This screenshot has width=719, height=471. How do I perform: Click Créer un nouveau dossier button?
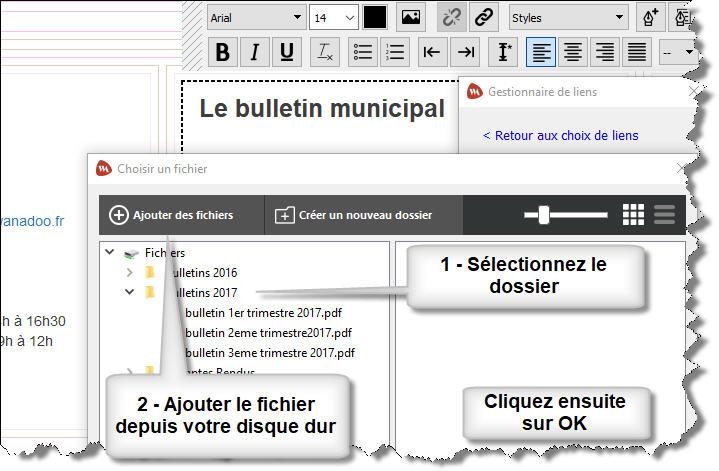click(x=353, y=215)
